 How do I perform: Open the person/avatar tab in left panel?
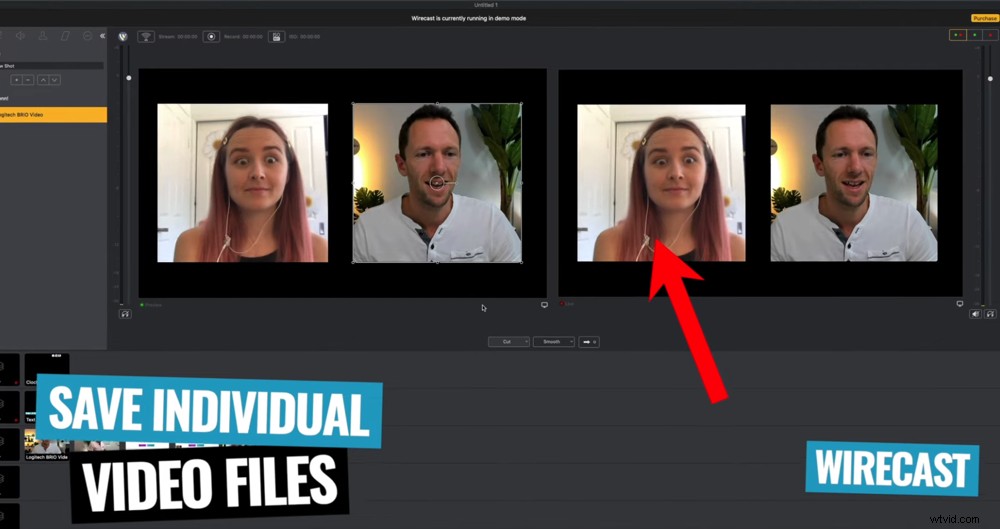coord(43,36)
